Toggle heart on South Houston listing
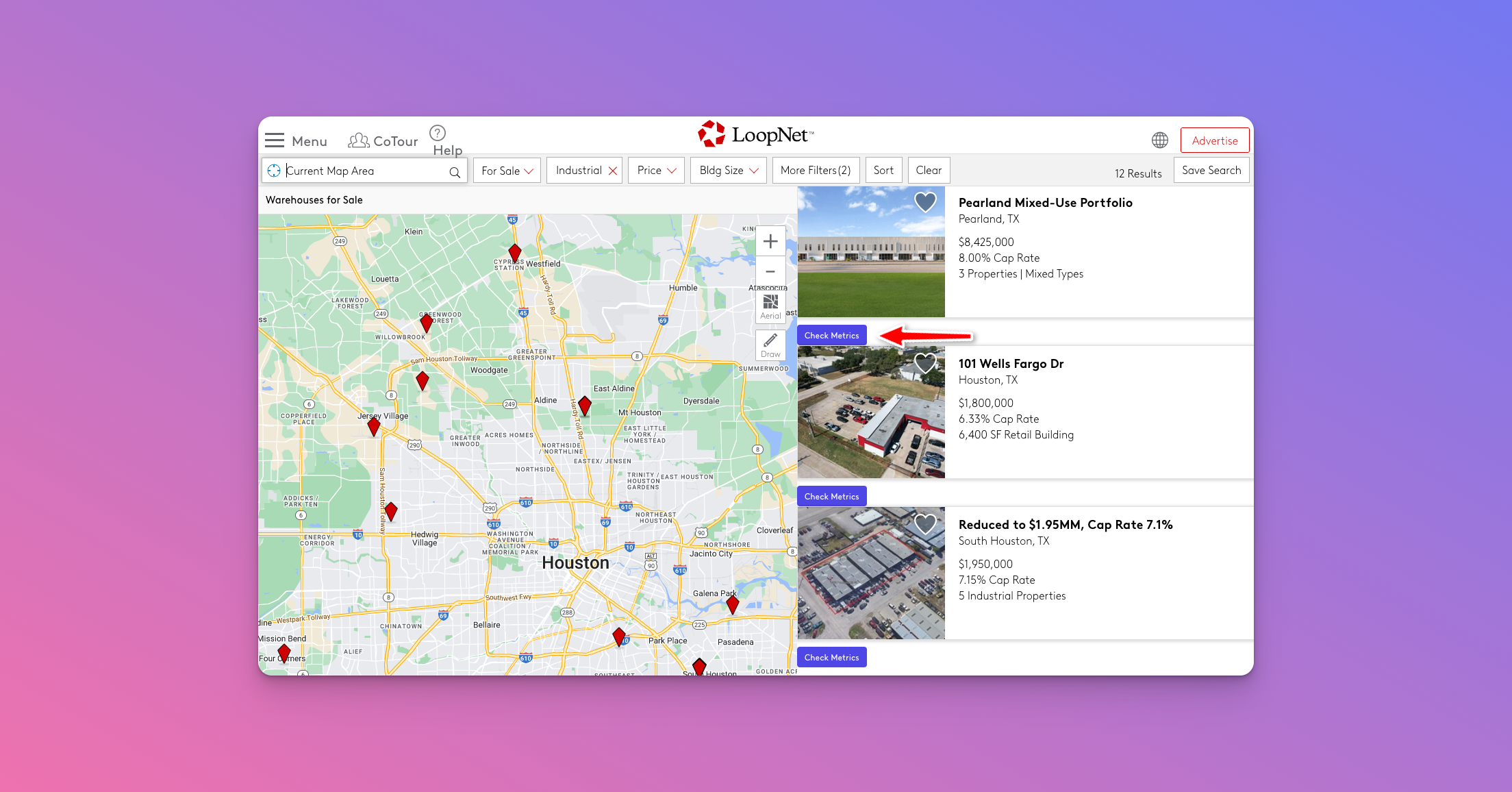 (925, 524)
